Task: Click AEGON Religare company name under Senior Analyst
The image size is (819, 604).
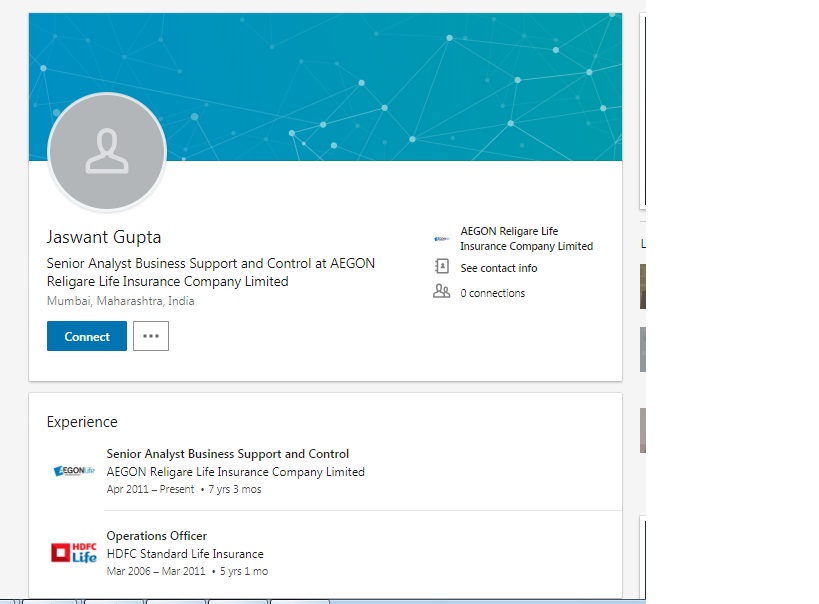Action: coord(236,472)
